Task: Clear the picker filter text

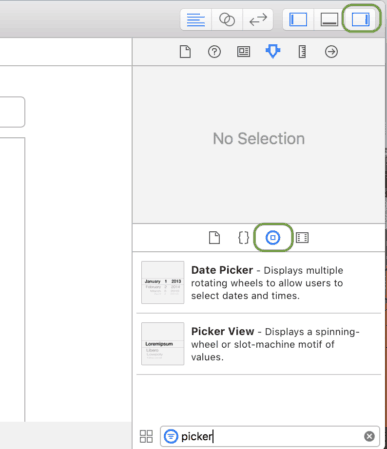Action: point(369,436)
